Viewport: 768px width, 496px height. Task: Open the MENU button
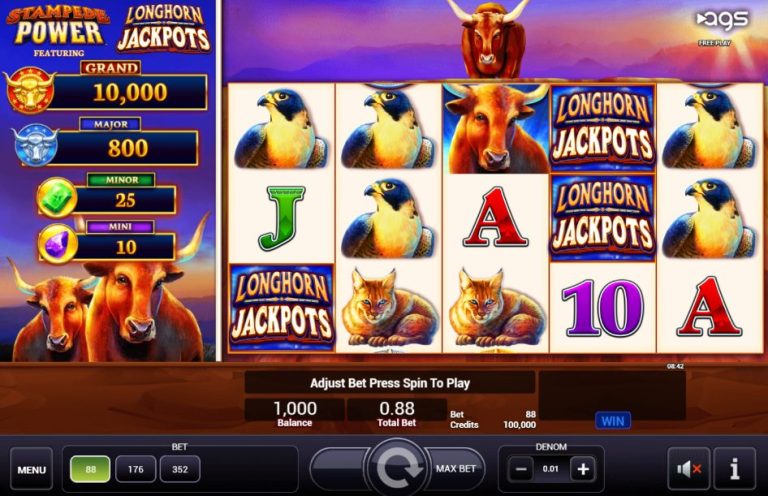point(31,470)
